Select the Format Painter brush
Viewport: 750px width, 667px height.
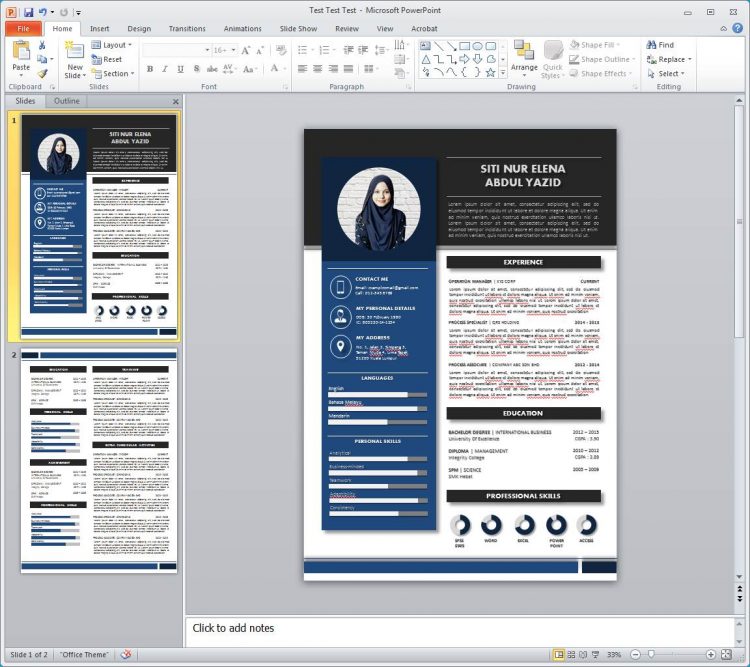(43, 73)
